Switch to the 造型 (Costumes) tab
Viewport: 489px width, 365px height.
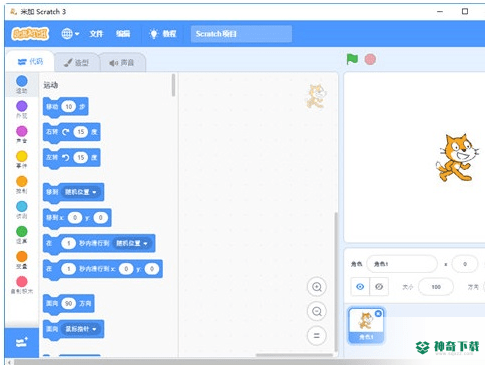click(77, 62)
